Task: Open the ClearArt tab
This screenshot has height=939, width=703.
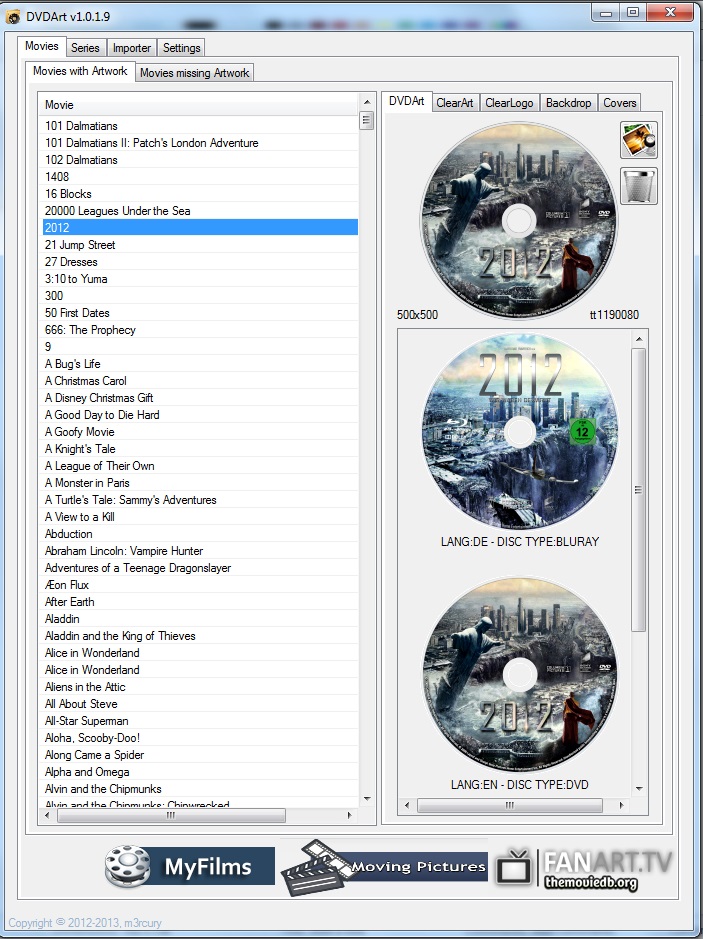Action: (454, 103)
